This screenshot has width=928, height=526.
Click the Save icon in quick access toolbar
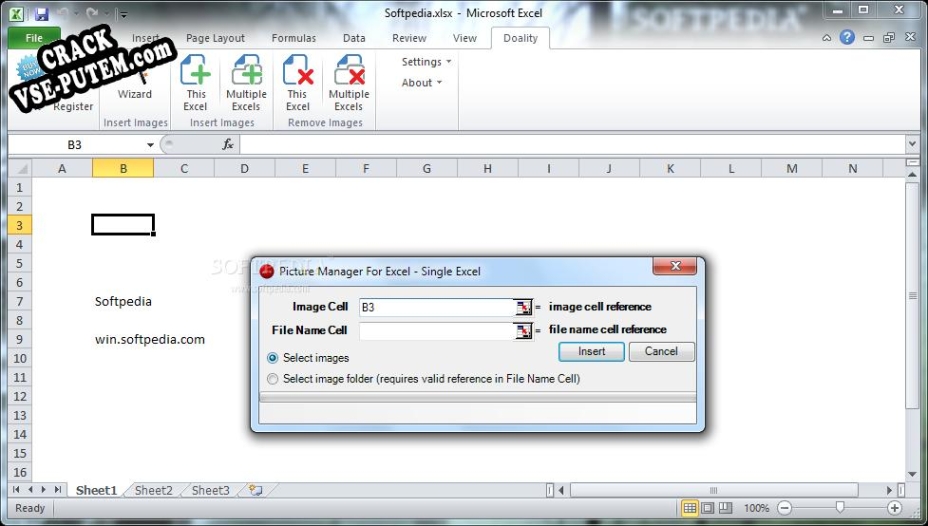pos(41,14)
